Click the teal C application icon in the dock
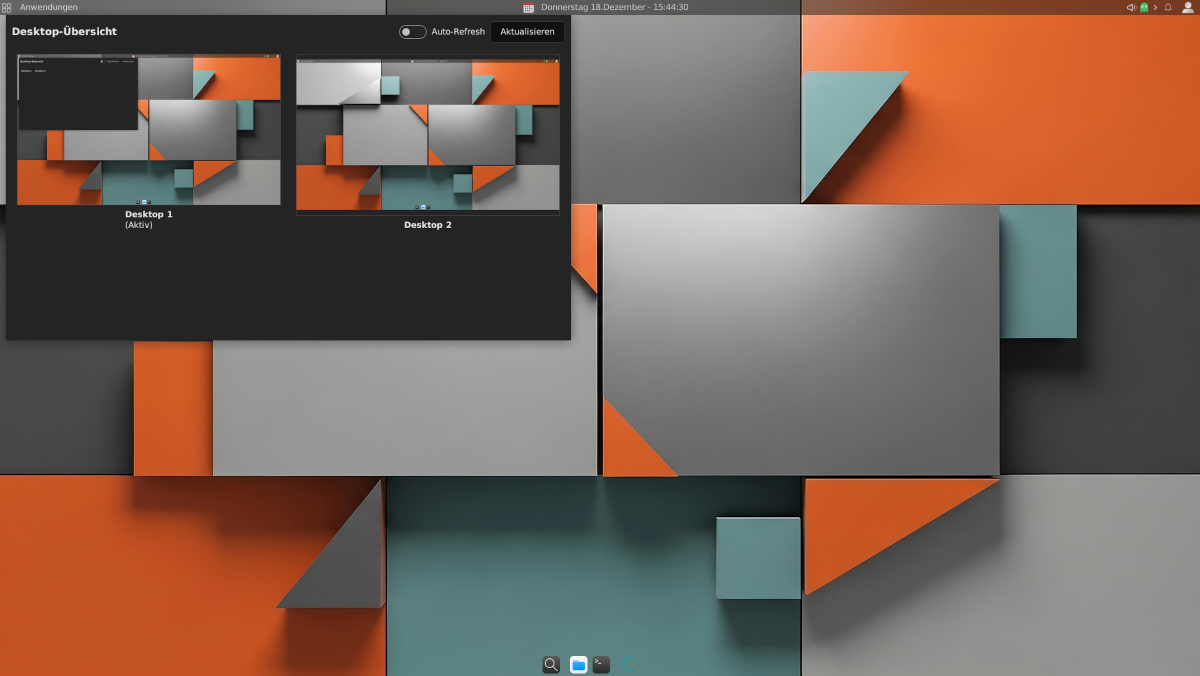The image size is (1200, 676). click(x=628, y=663)
